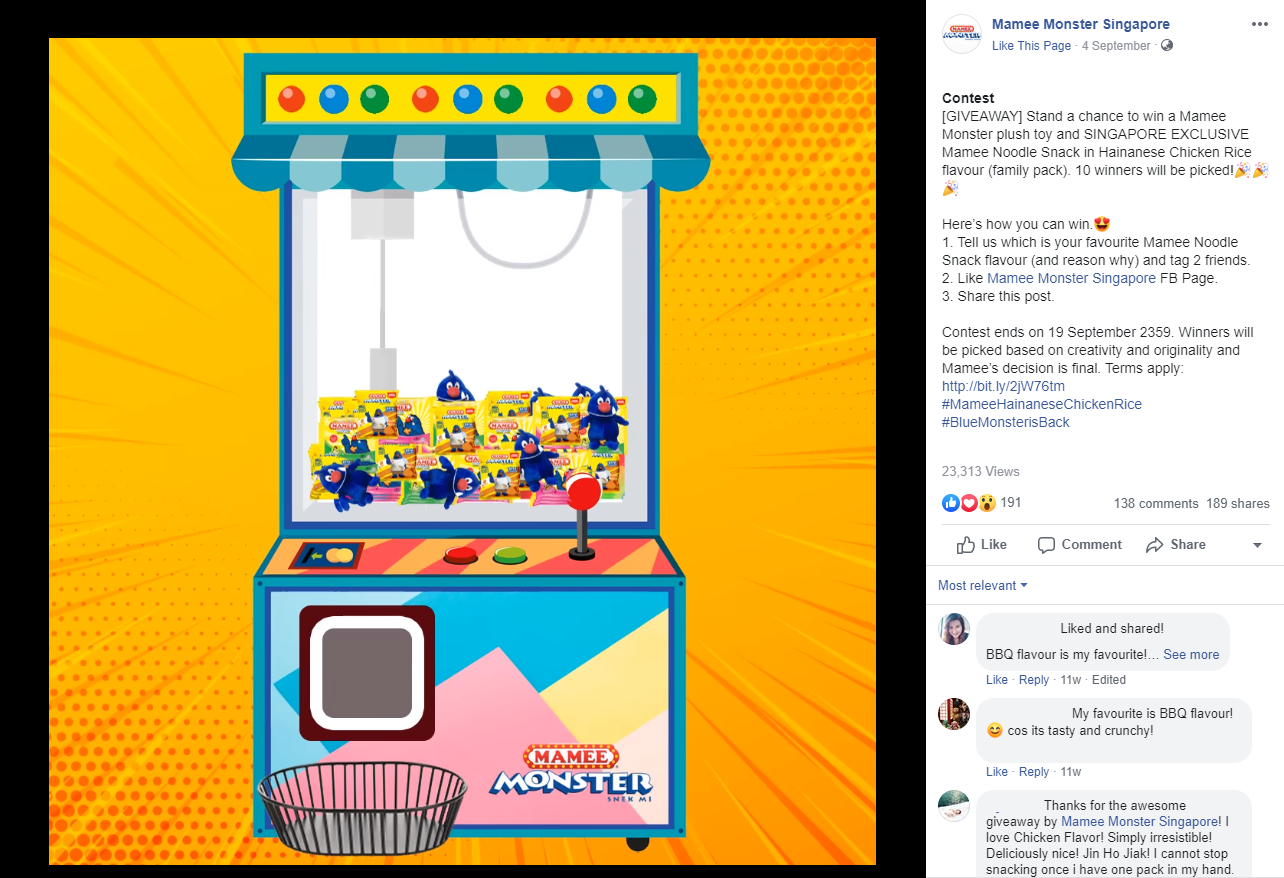1284x878 pixels.
Task: Click the public globe privacy icon
Action: pyautogui.click(x=1166, y=46)
